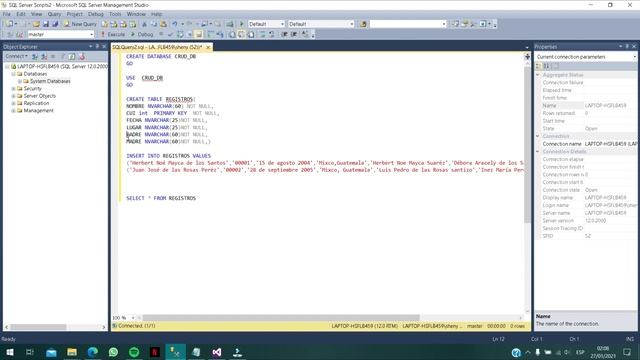Open Visual Studio from taskbar

[217, 352]
